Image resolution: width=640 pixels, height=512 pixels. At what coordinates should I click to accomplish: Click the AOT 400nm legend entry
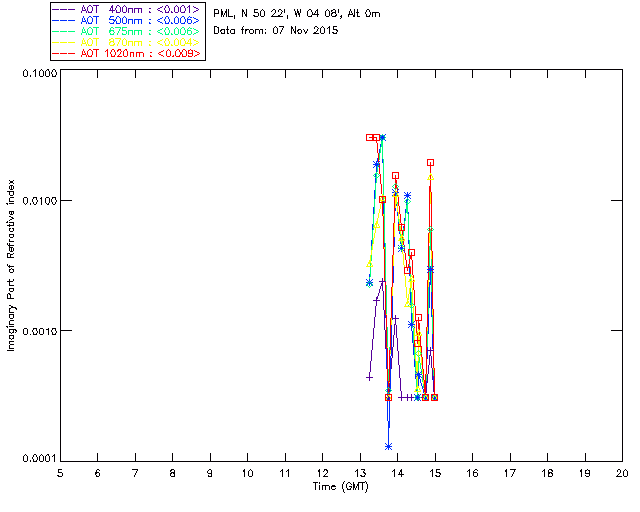click(x=127, y=9)
